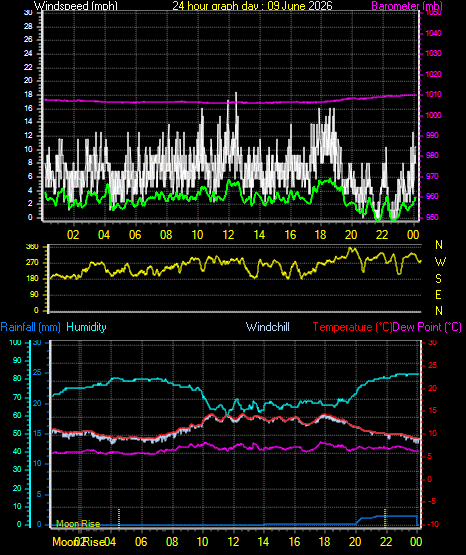
Task: Click wind direction scale value 360
Action: (x=32, y=247)
